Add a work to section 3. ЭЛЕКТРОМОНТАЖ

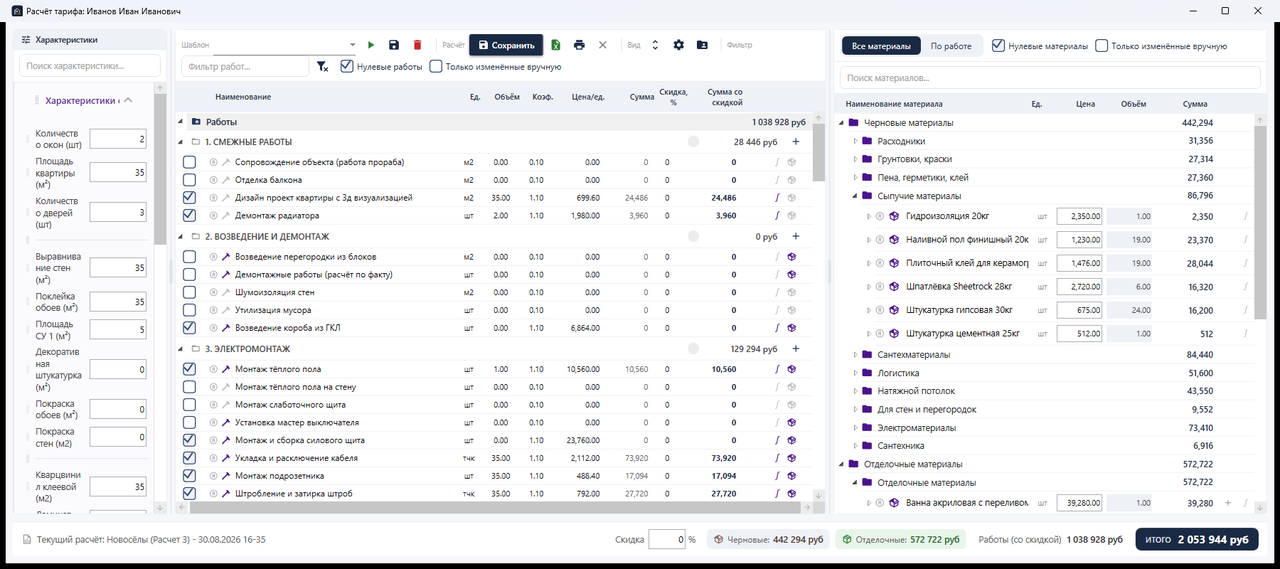pos(796,349)
